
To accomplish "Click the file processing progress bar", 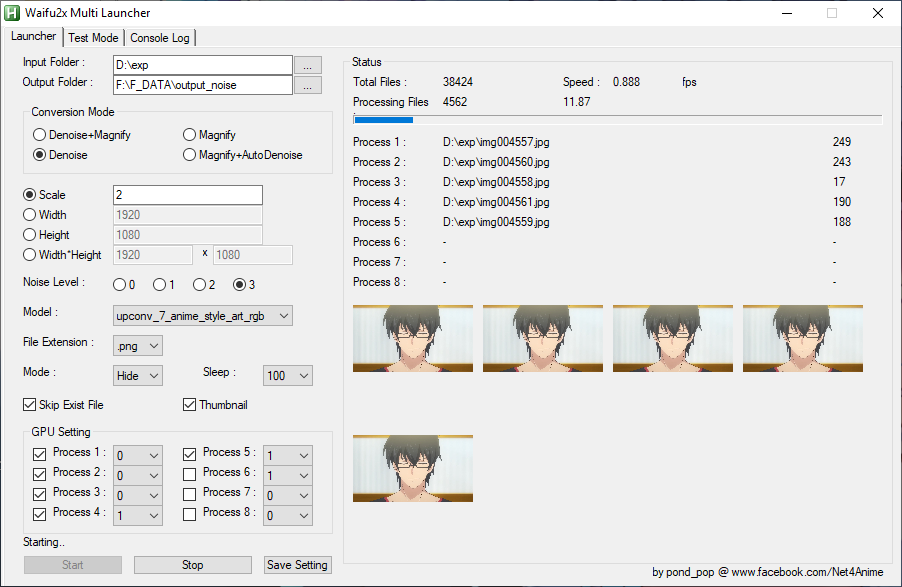I will click(617, 120).
